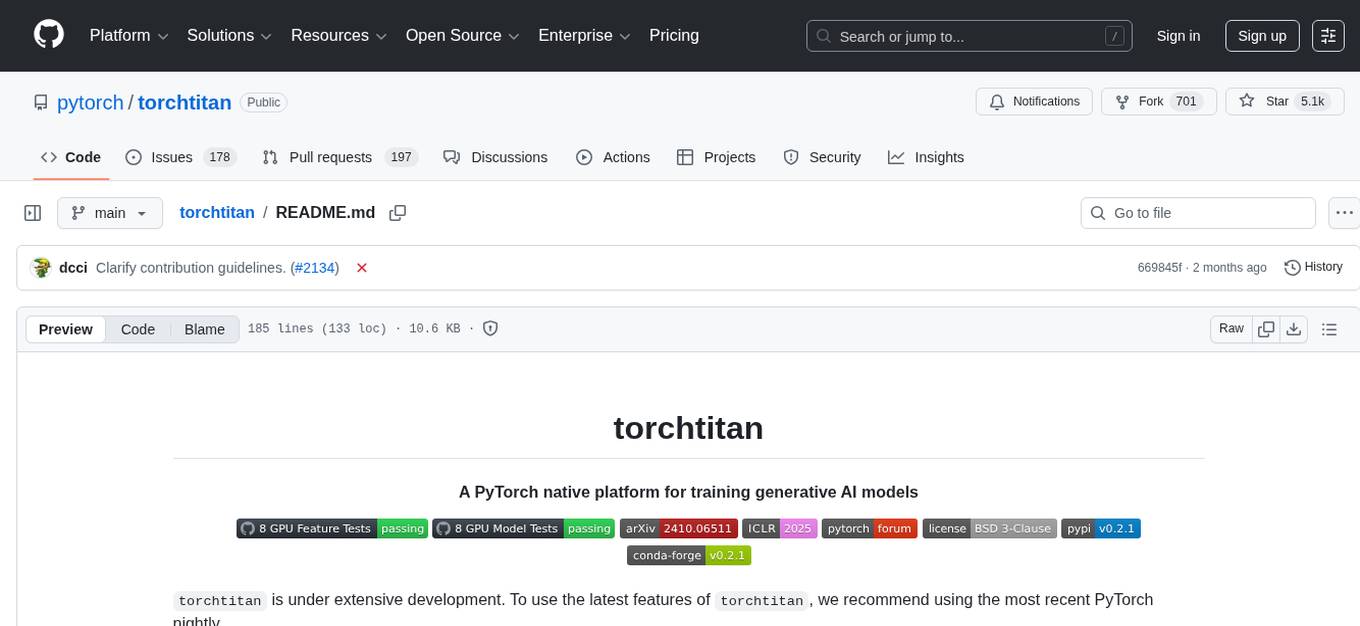The width and height of the screenshot is (1360, 626).
Task: Open the main branch selector
Action: (110, 212)
